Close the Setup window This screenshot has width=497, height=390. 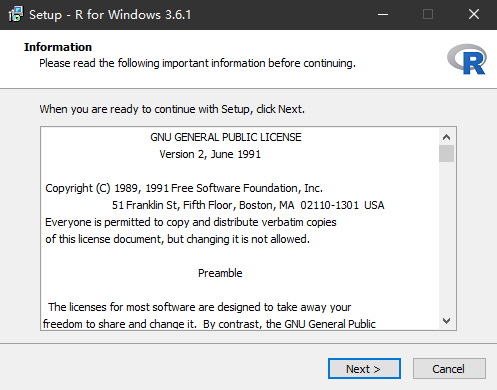474,14
